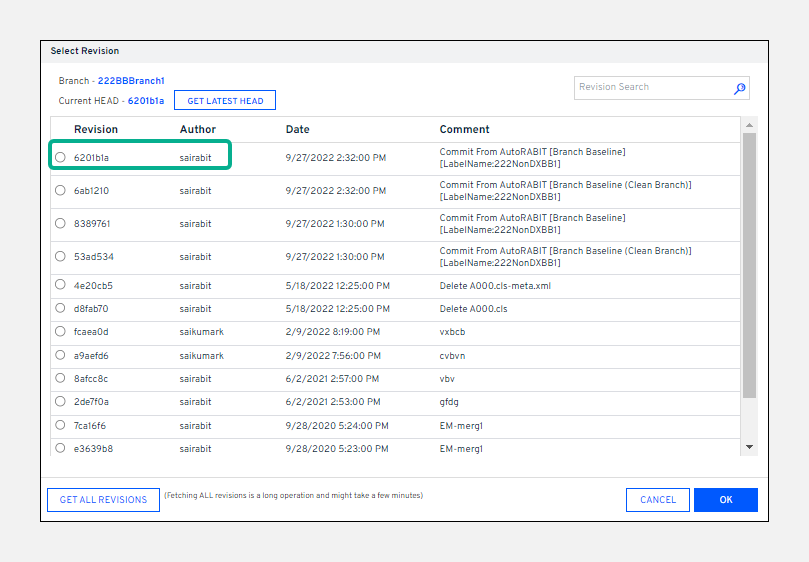
Task: Cancel the Select Revision dialog
Action: tap(658, 500)
